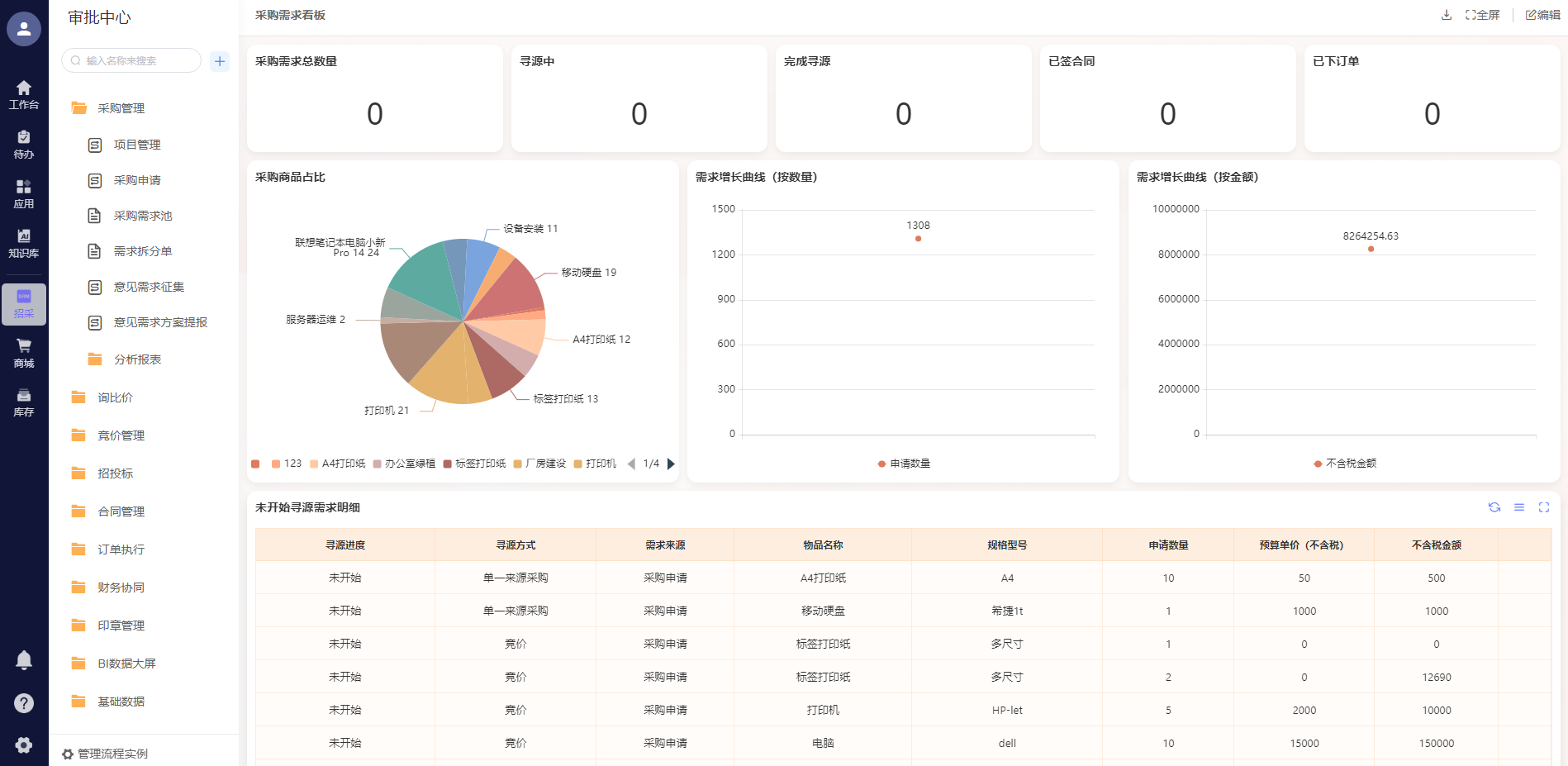Expand the 询比价 folder
The image size is (1568, 766).
pyautogui.click(x=115, y=397)
